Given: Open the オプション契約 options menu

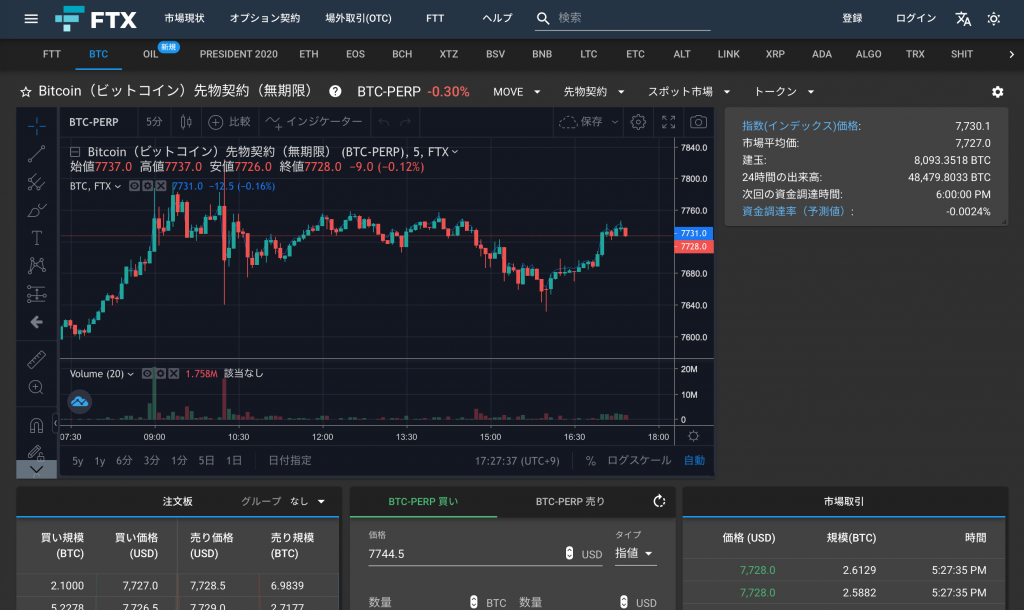Looking at the screenshot, I should point(264,18).
